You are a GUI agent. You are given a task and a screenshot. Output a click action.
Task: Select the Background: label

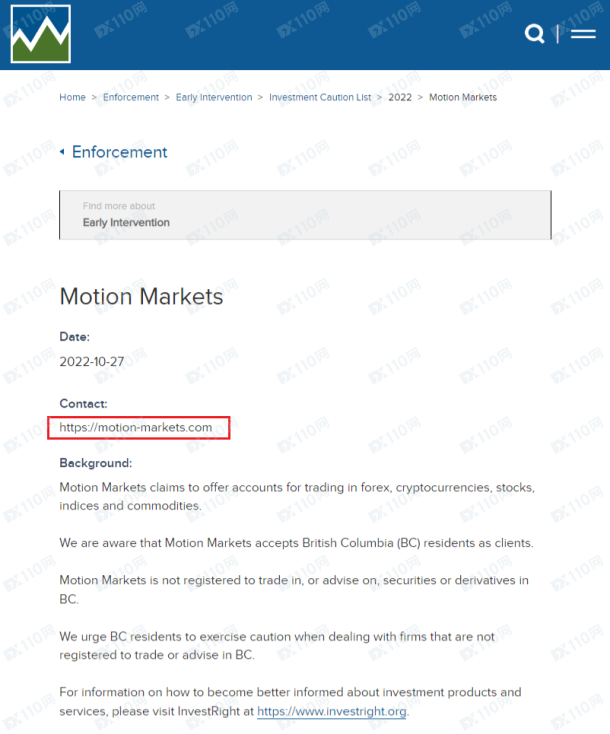click(x=96, y=463)
